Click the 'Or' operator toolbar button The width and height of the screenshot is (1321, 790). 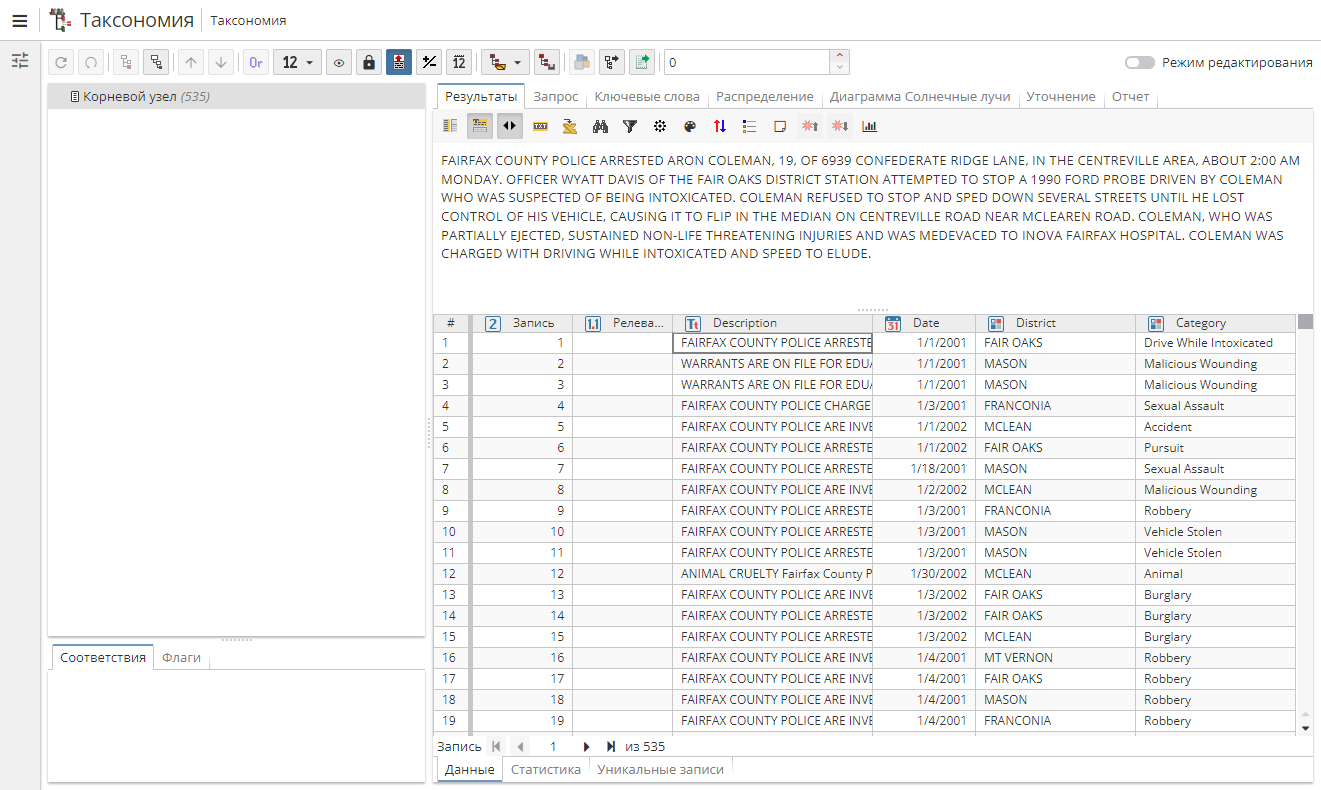click(x=256, y=62)
